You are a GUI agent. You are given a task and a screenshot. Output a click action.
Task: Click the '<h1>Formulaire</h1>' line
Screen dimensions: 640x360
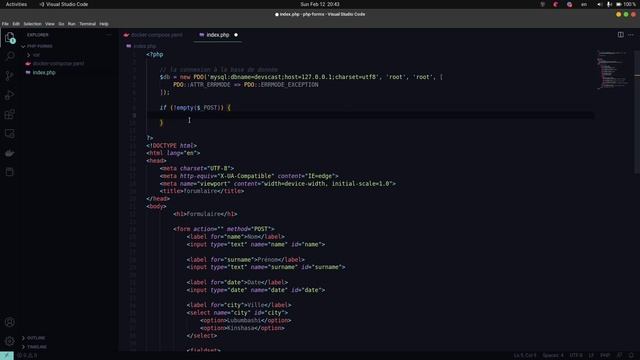pyautogui.click(x=205, y=214)
